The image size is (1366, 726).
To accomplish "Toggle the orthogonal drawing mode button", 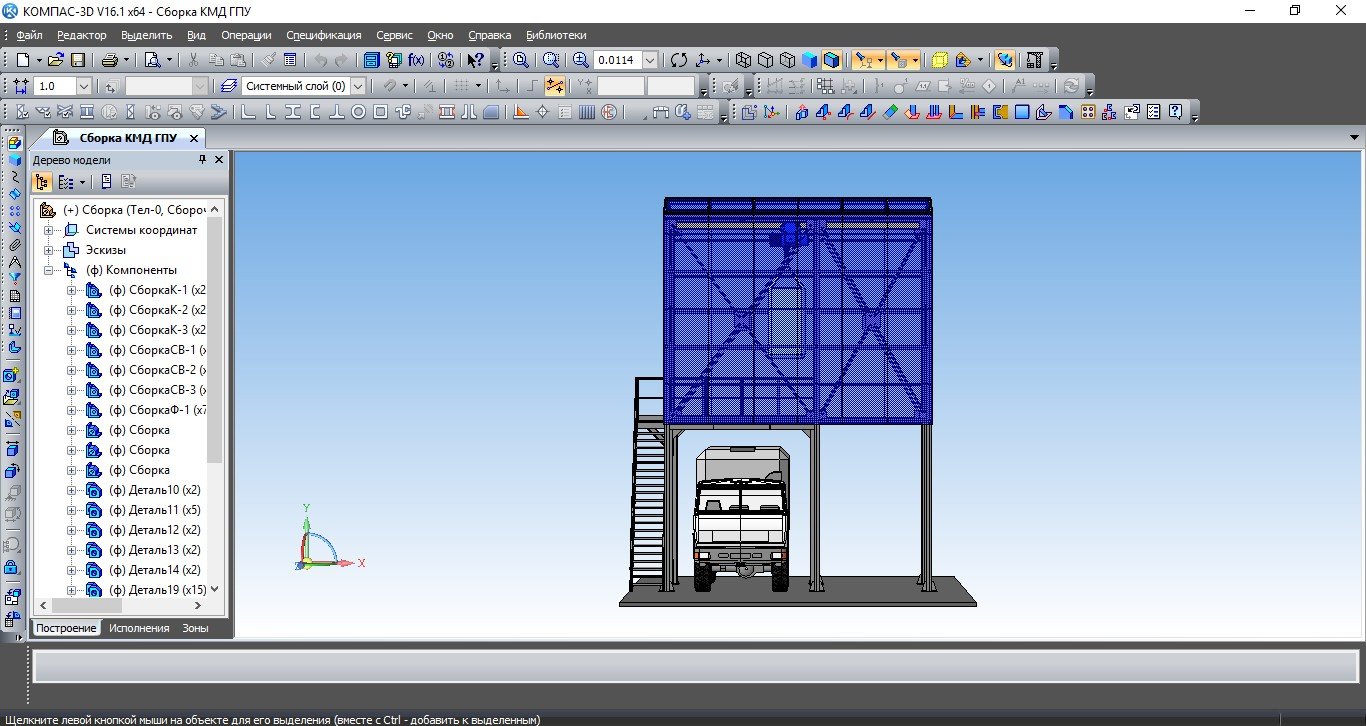I will pos(534,86).
